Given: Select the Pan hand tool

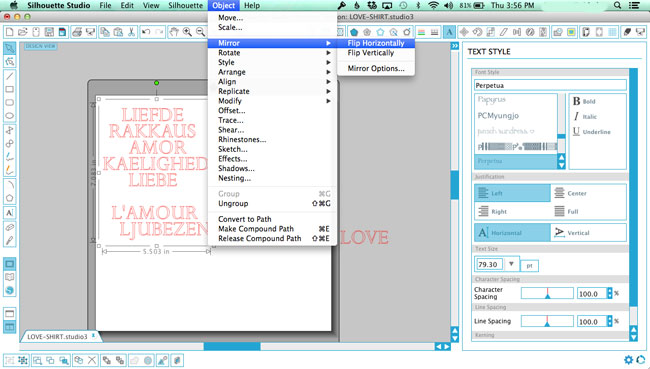Looking at the screenshot, I should [174, 32].
